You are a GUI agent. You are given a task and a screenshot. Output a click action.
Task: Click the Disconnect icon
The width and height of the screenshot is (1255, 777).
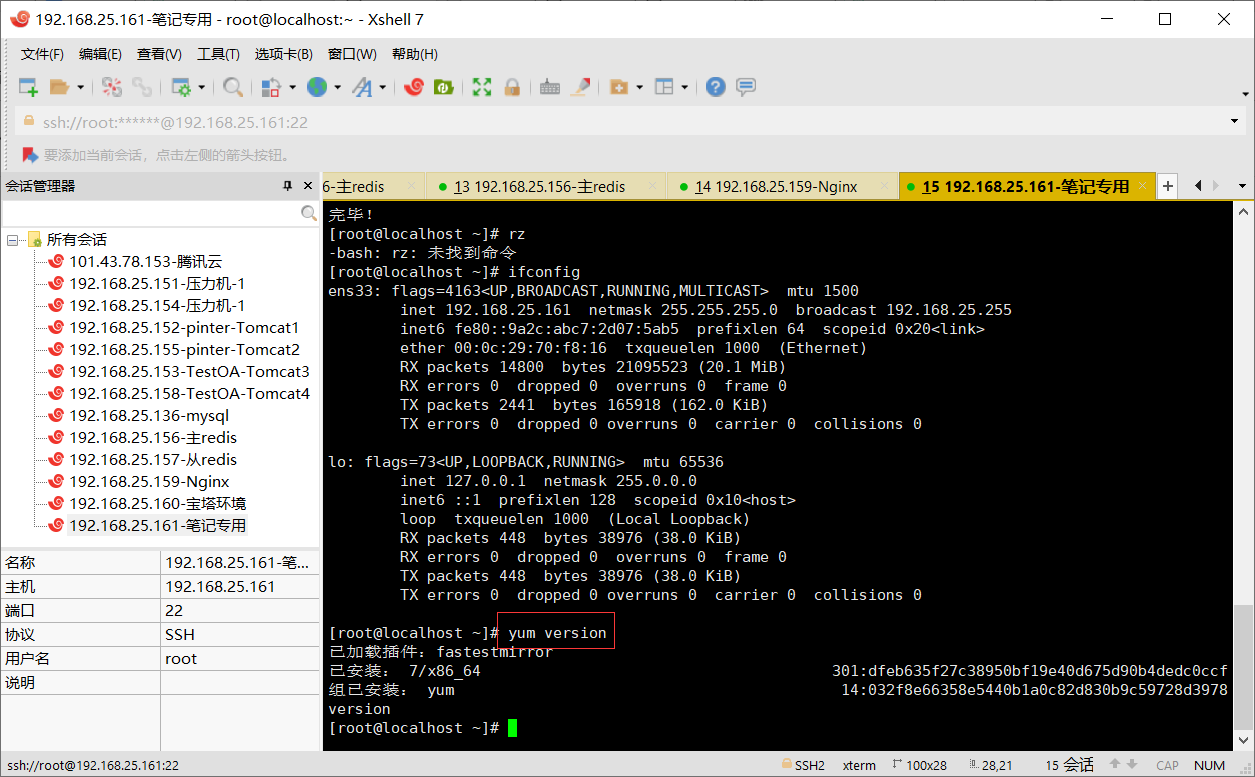pyautogui.click(x=112, y=88)
